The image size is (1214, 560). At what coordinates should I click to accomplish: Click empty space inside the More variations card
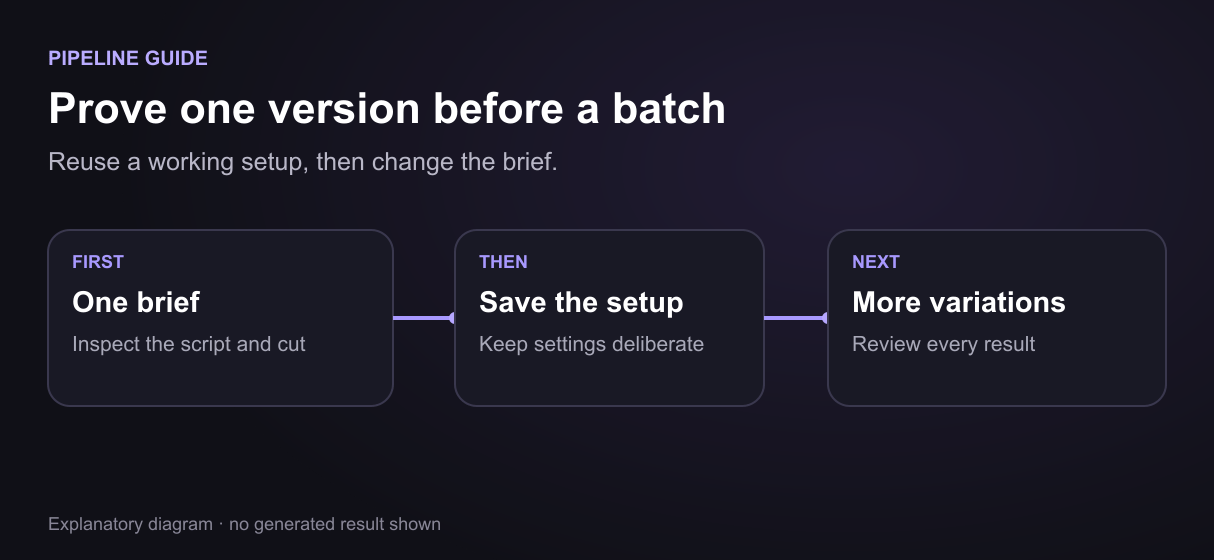tap(997, 381)
